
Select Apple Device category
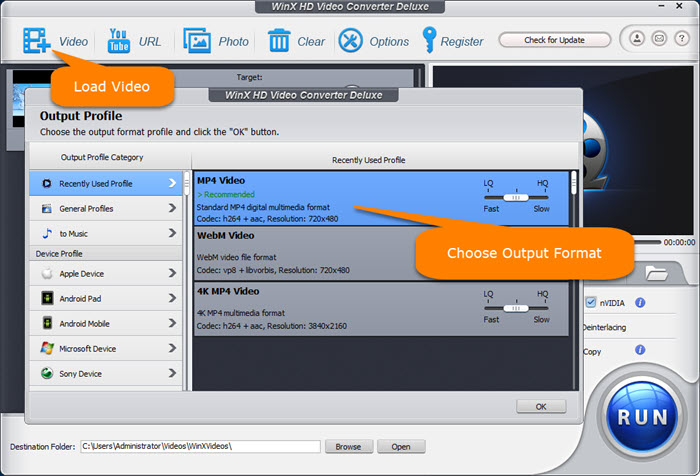pos(106,273)
